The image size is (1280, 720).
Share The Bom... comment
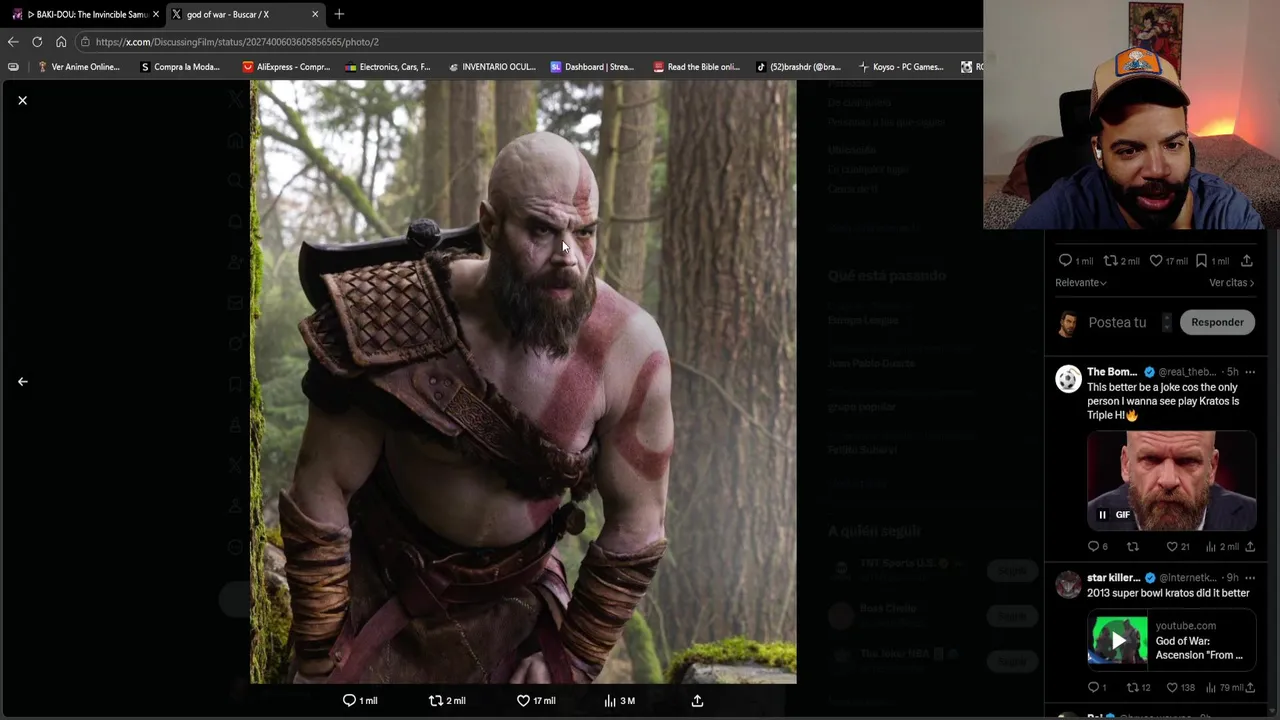[x=1249, y=547]
